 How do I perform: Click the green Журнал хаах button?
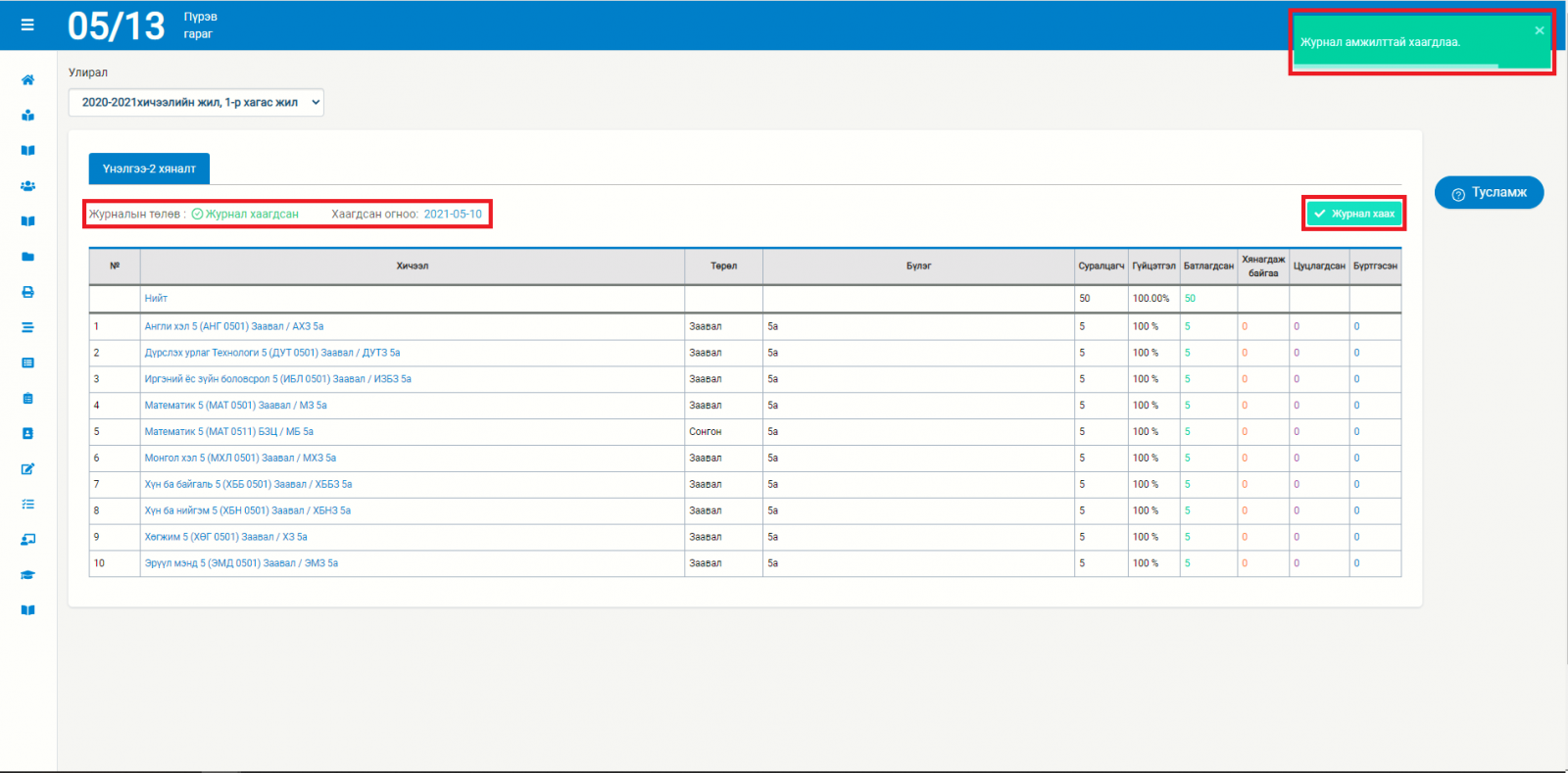1354,214
